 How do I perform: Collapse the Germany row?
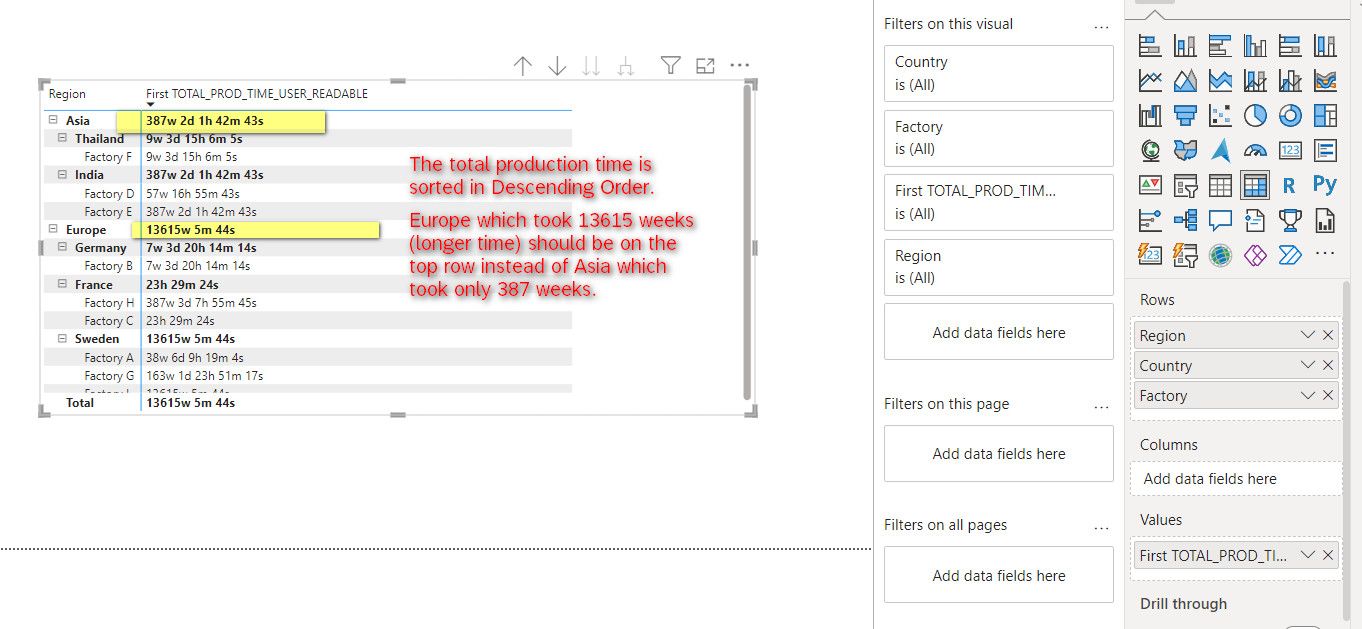point(61,247)
